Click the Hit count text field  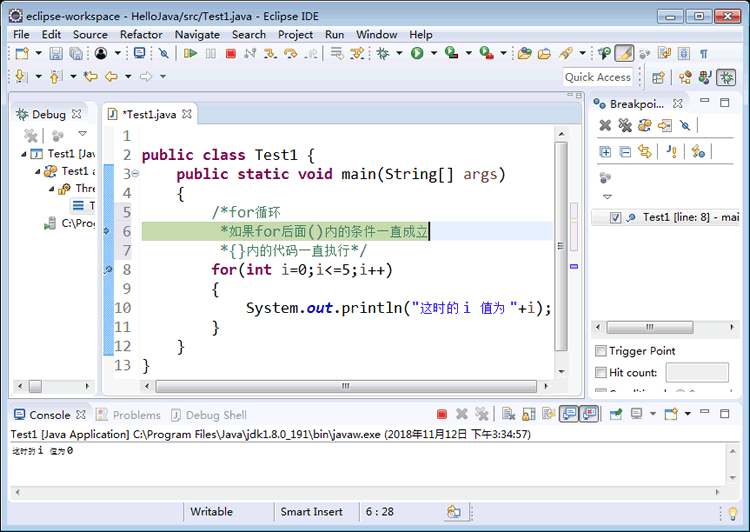(x=696, y=373)
